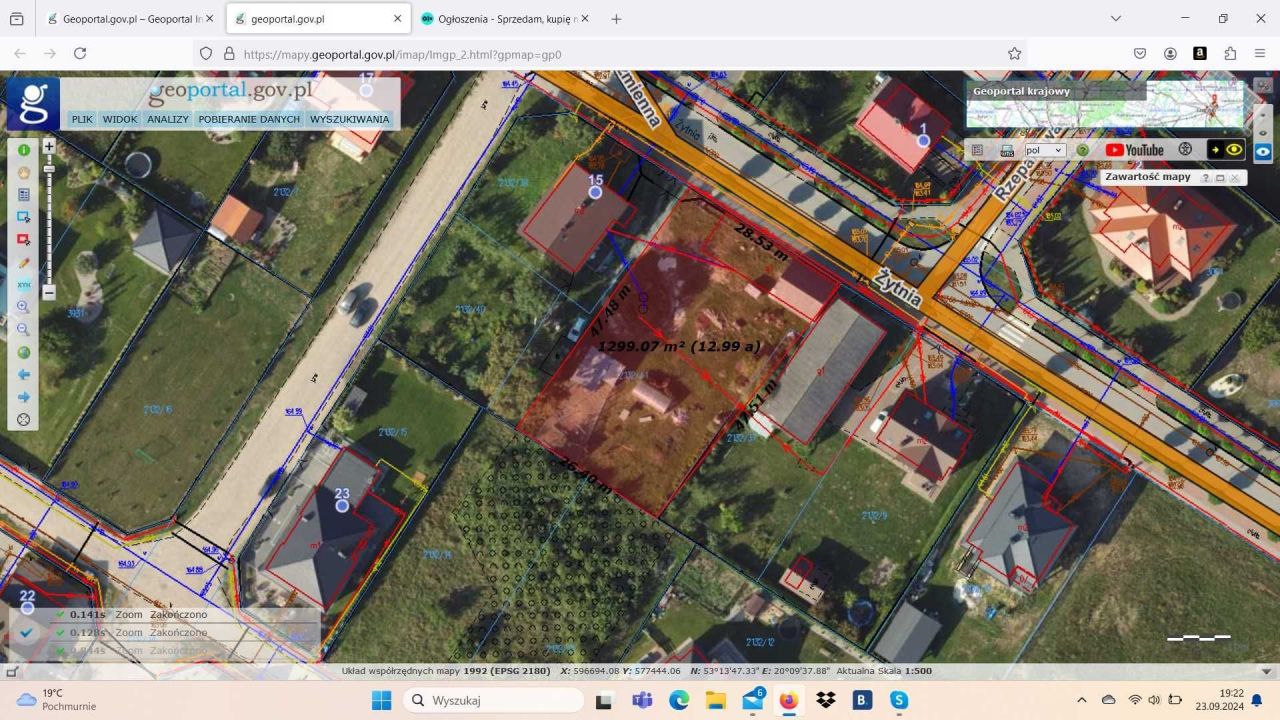
Task: Maximize the Zawartość mapy panel
Action: point(1220,177)
